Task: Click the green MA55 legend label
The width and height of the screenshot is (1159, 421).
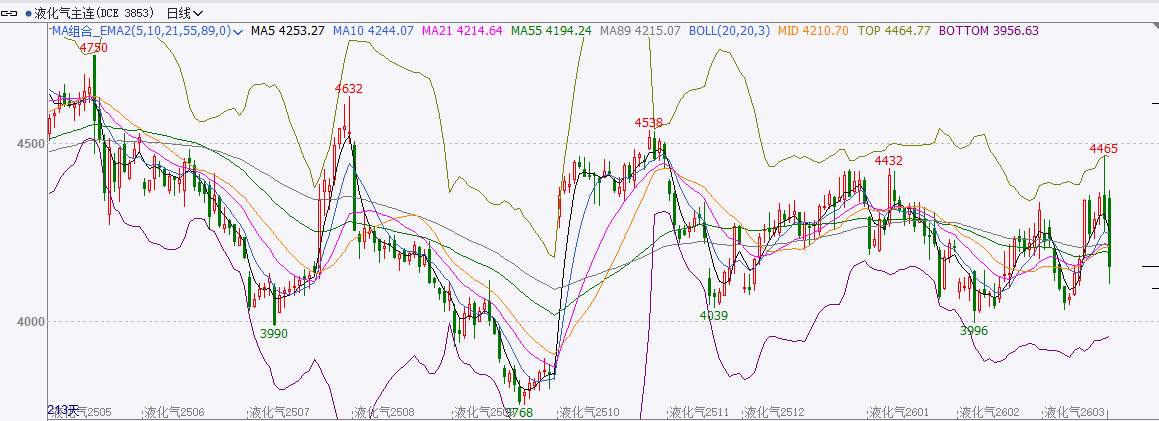Action: coord(551,31)
